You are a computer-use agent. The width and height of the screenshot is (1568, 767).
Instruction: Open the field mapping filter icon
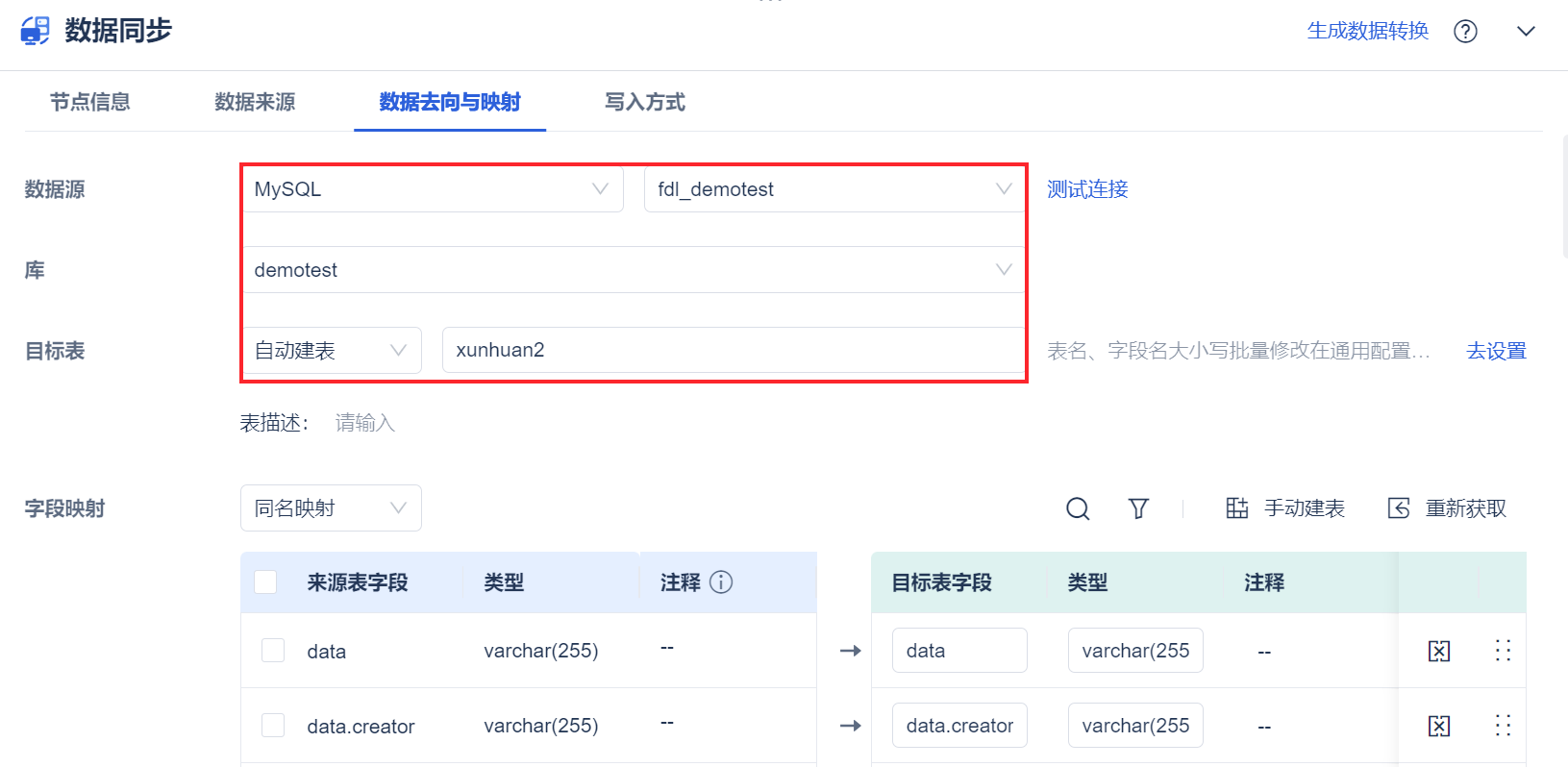pos(1138,508)
